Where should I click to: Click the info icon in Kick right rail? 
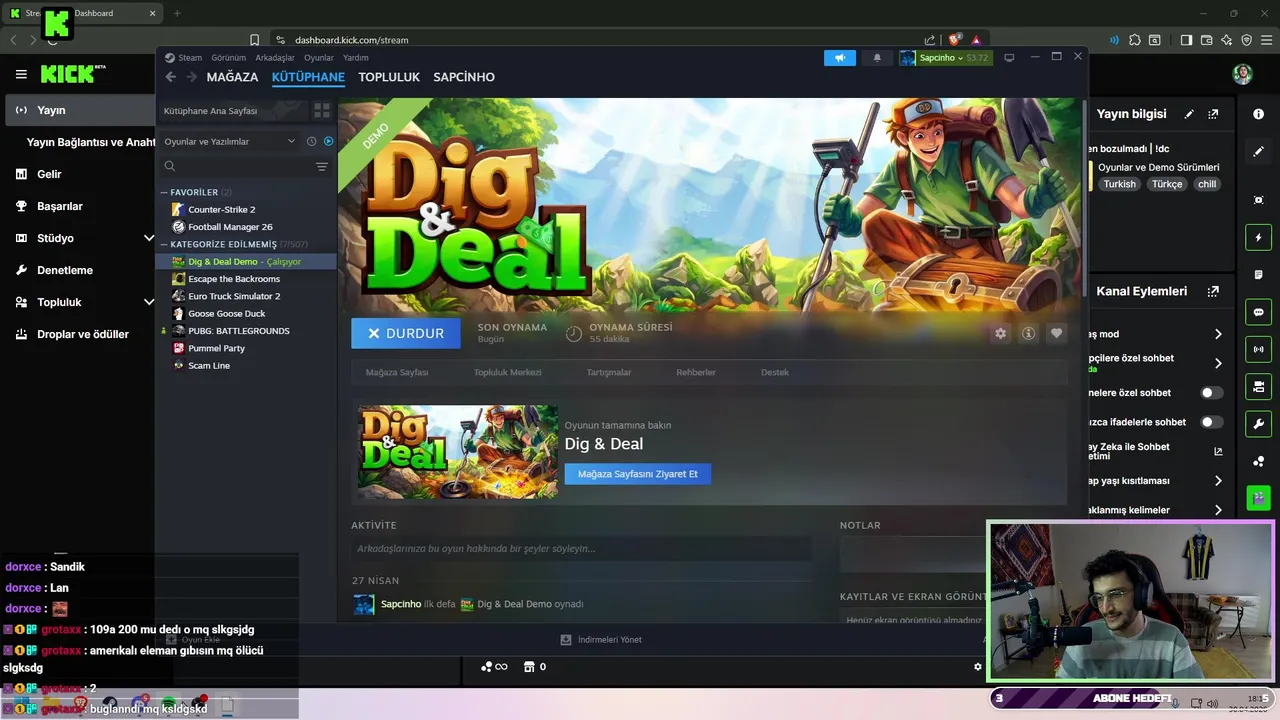pos(1258,114)
